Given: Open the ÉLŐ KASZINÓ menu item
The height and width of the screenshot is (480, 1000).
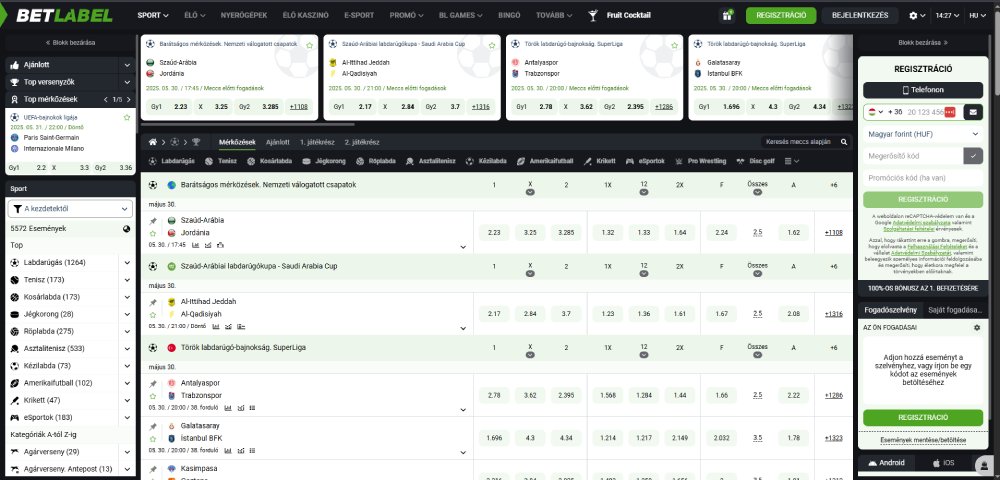Looking at the screenshot, I should coord(305,15).
